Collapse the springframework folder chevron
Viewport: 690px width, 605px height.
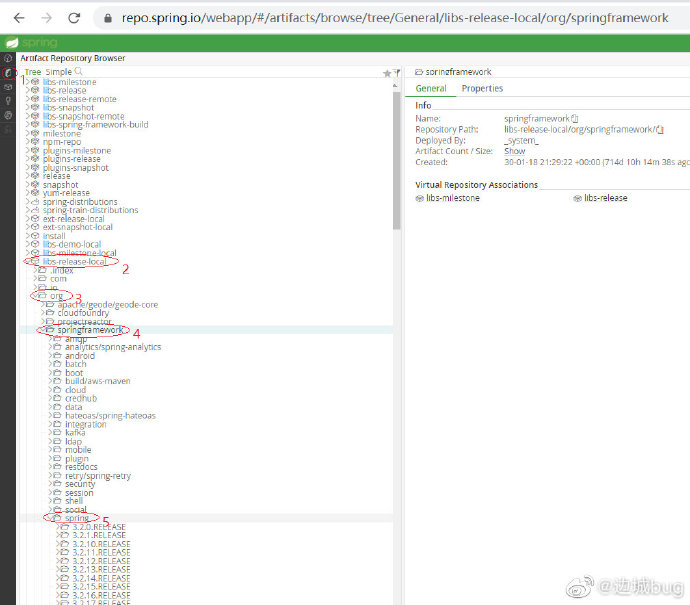43,330
